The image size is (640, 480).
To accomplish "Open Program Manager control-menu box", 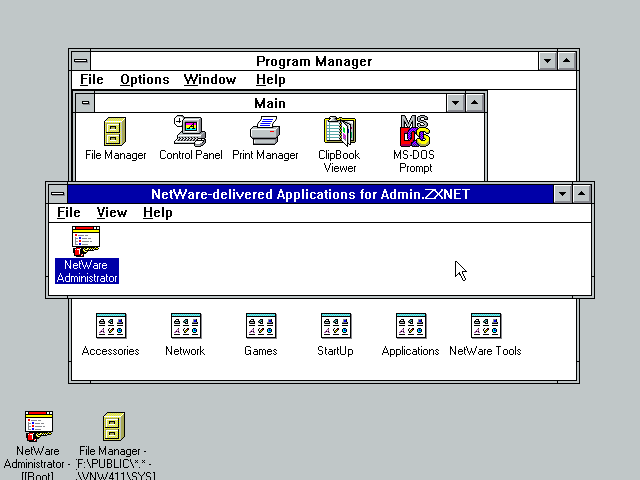I will 81,61.
